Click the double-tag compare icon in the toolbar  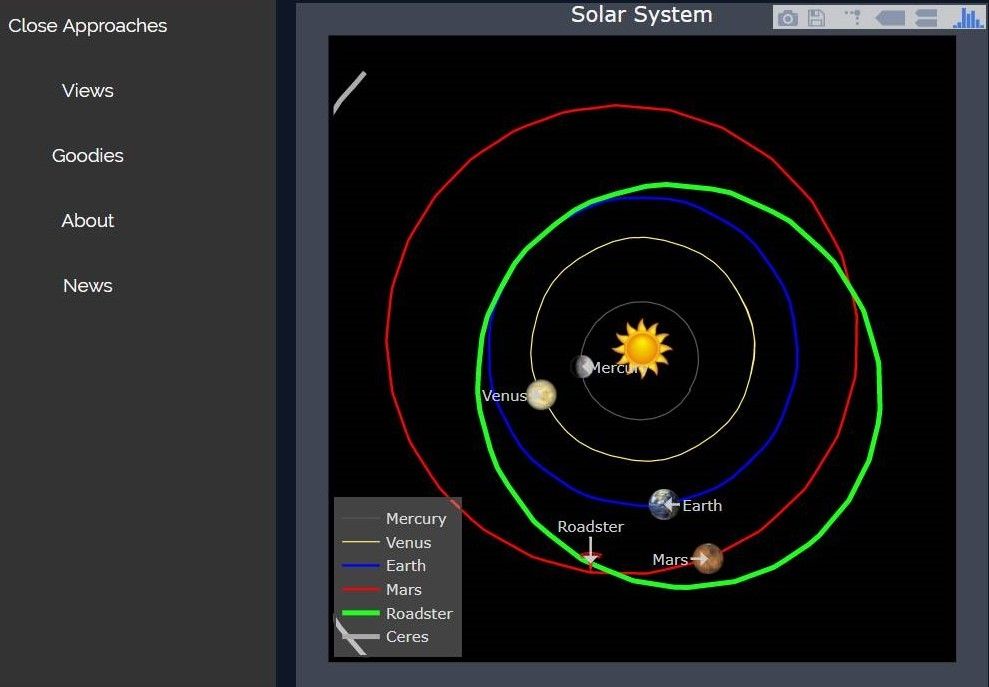[x=925, y=17]
